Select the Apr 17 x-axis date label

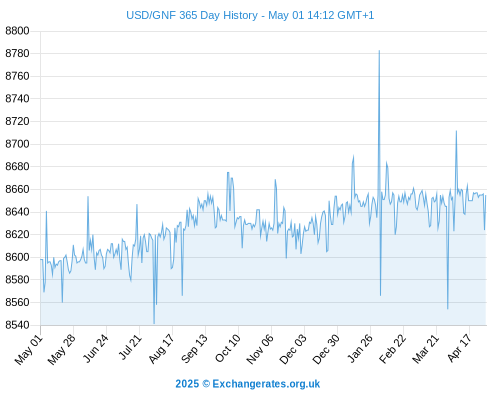click(x=459, y=348)
